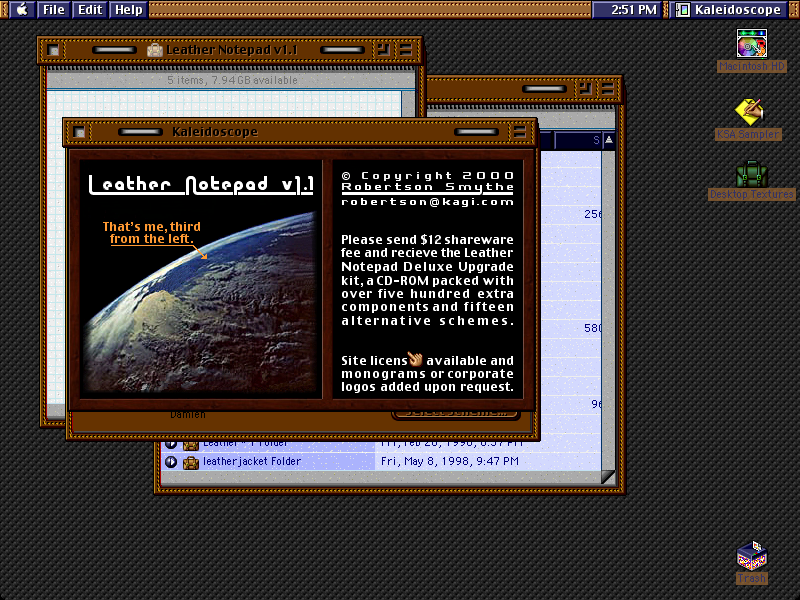Click briefcase icon in Leather Notepad title bar
The image size is (800, 600).
155,50
